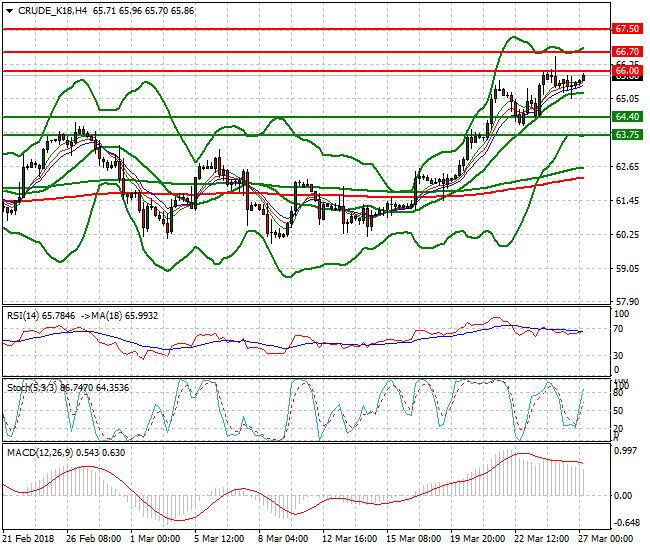Click the 61.45 price axis value
Screen dimensions: 650x550
click(x=627, y=201)
